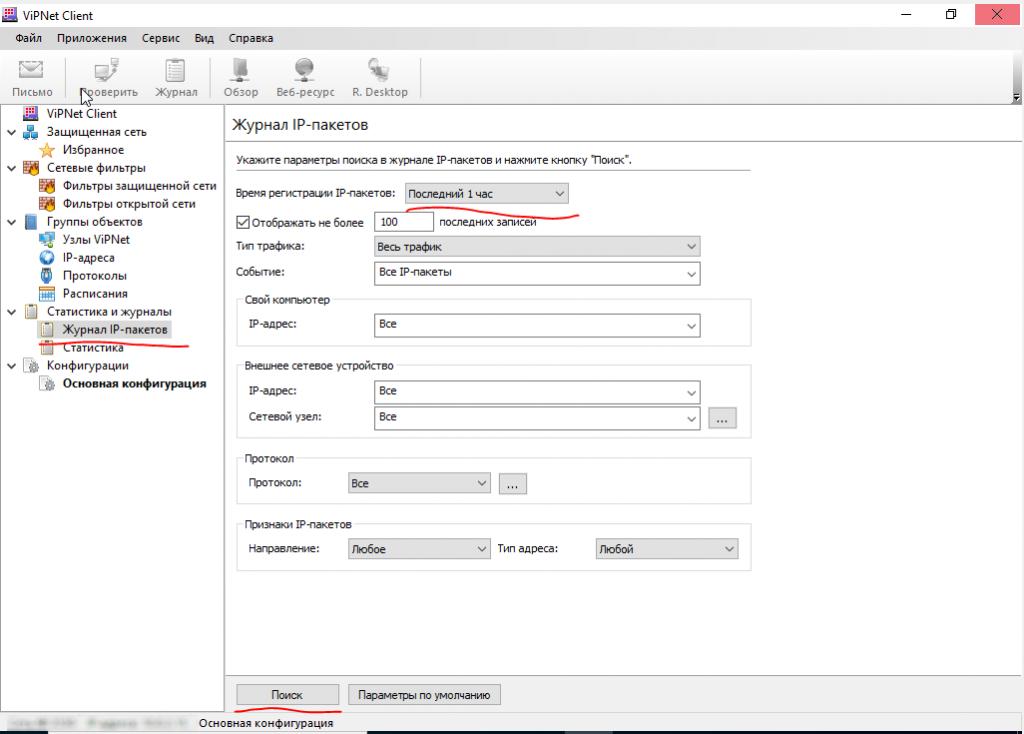Click Фильтры открытой сети icon
Viewport: 1024px width, 734px height.
click(x=47, y=204)
